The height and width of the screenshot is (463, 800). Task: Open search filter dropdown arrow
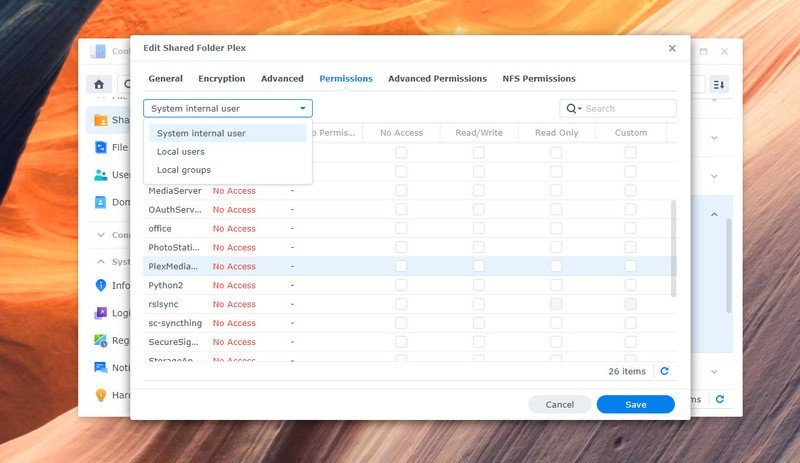click(x=580, y=109)
